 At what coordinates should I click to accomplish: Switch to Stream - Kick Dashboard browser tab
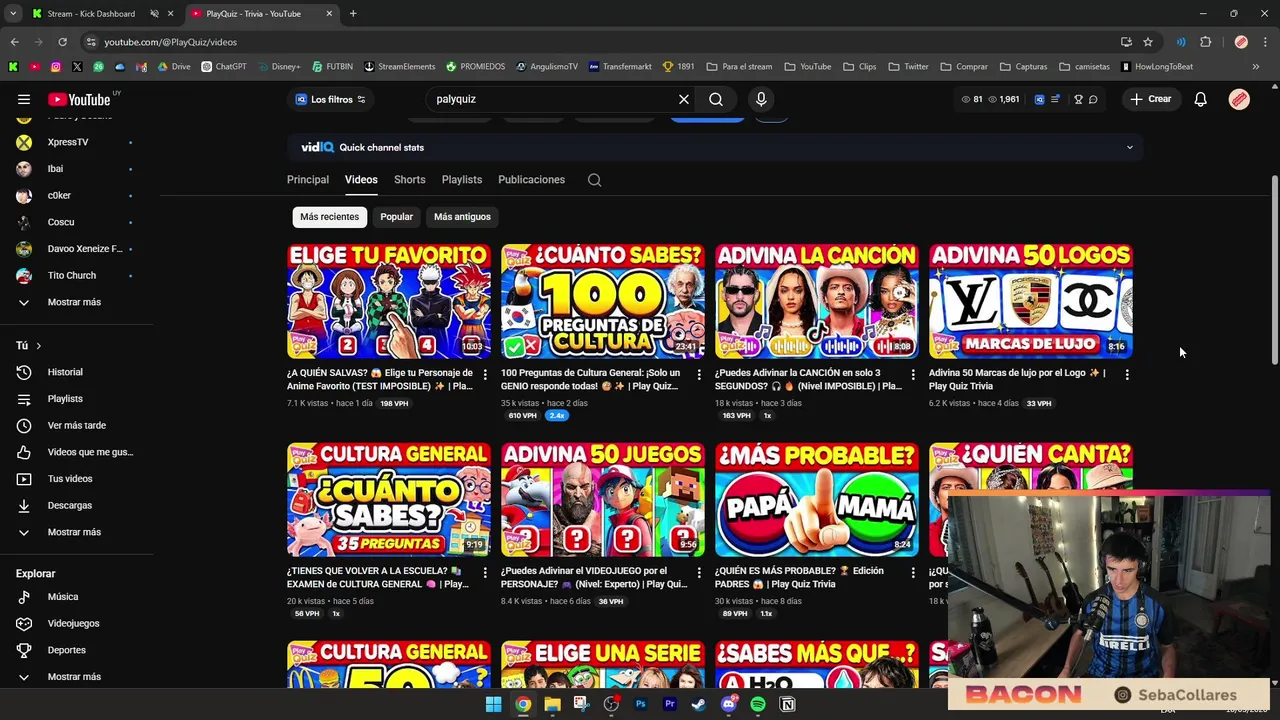[x=90, y=14]
